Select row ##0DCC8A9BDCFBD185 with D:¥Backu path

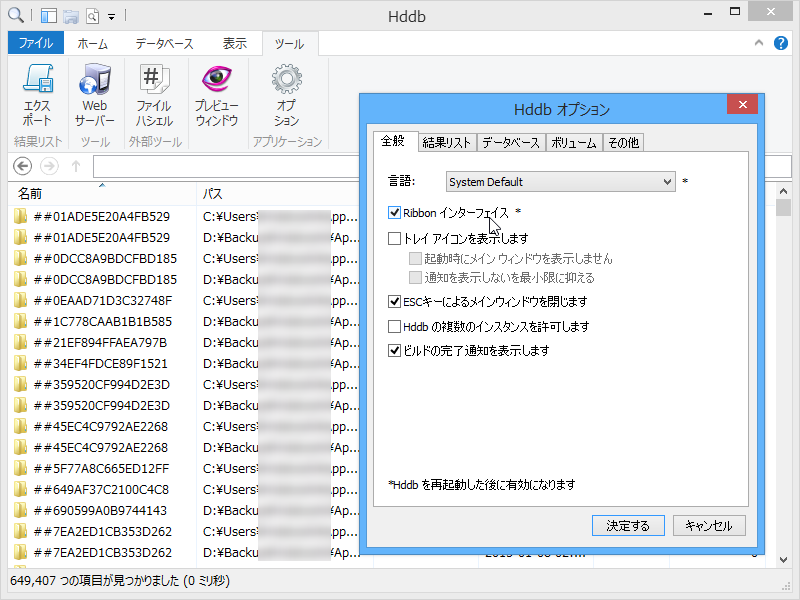tap(184, 279)
